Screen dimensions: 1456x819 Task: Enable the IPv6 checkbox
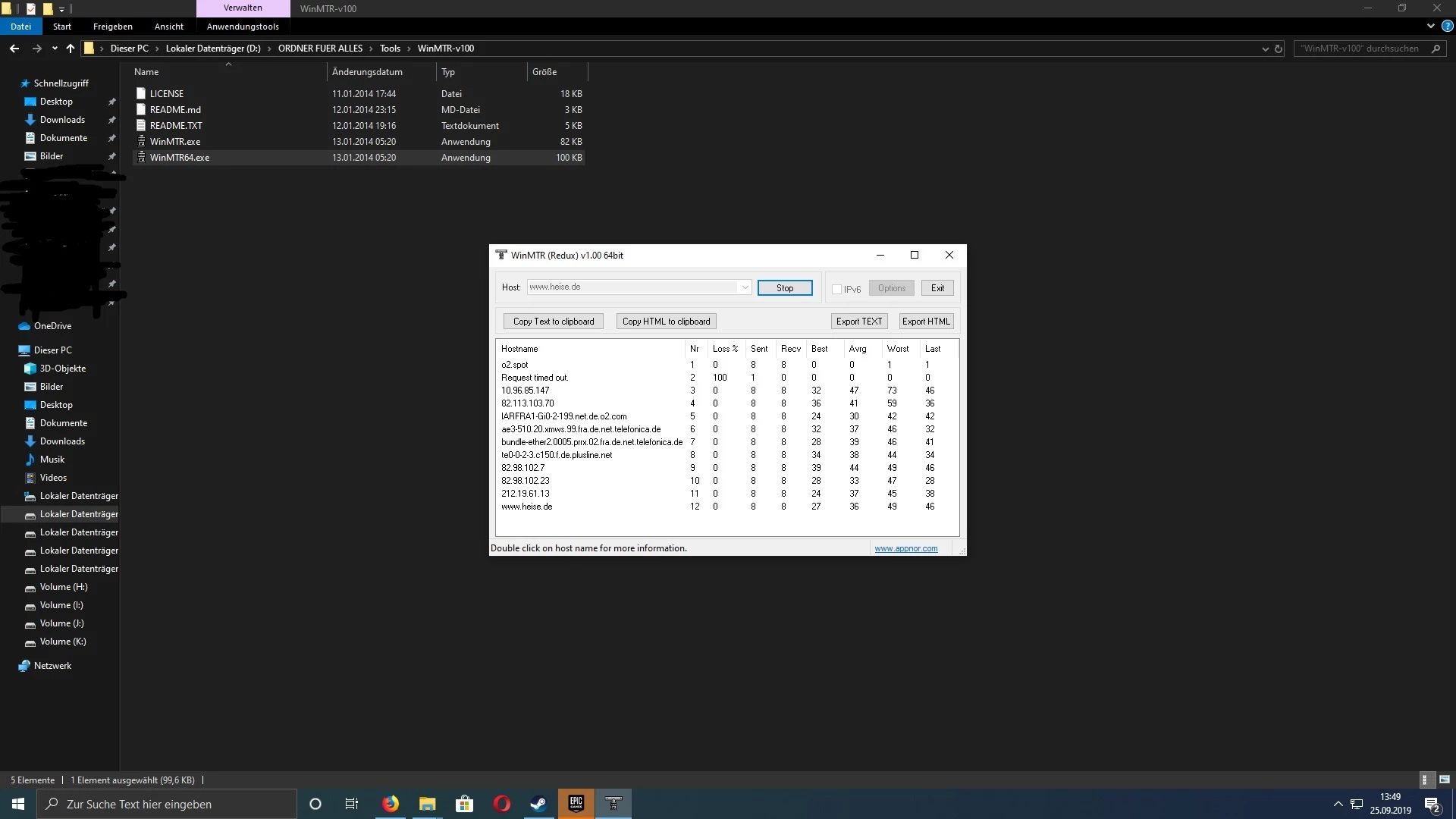(x=837, y=289)
